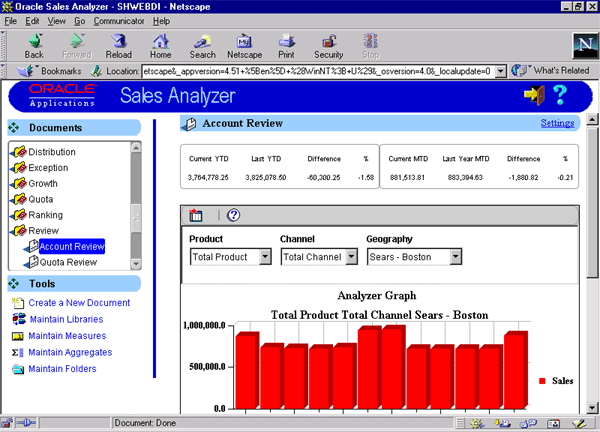The width and height of the screenshot is (600, 432).
Task: Open Bookmarks icon in location bar
Action: (x=26, y=71)
